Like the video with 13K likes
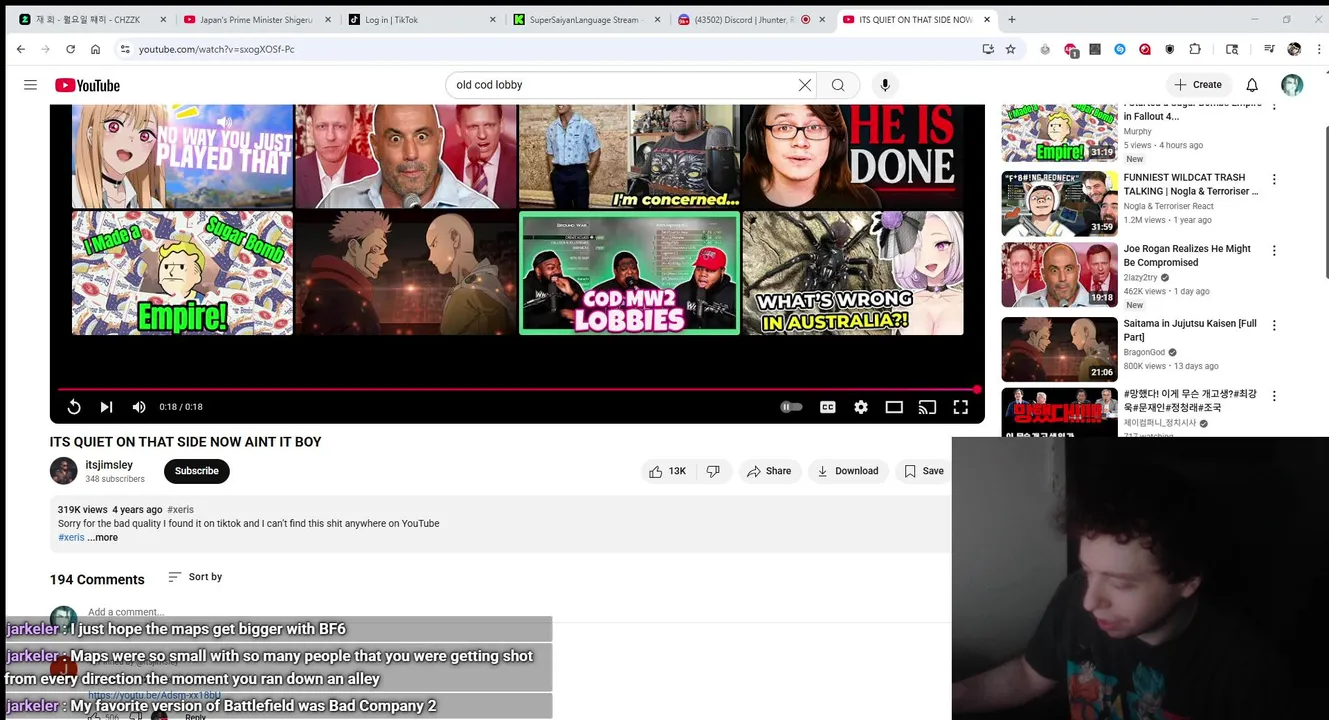 [667, 471]
